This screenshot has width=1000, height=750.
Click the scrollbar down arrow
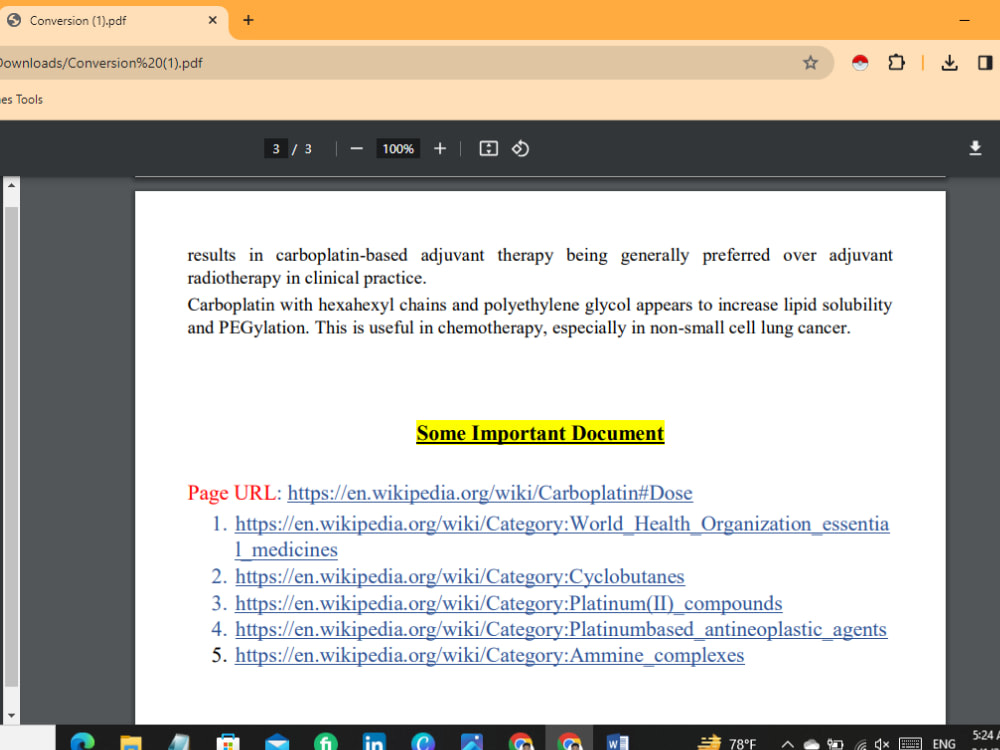11,716
